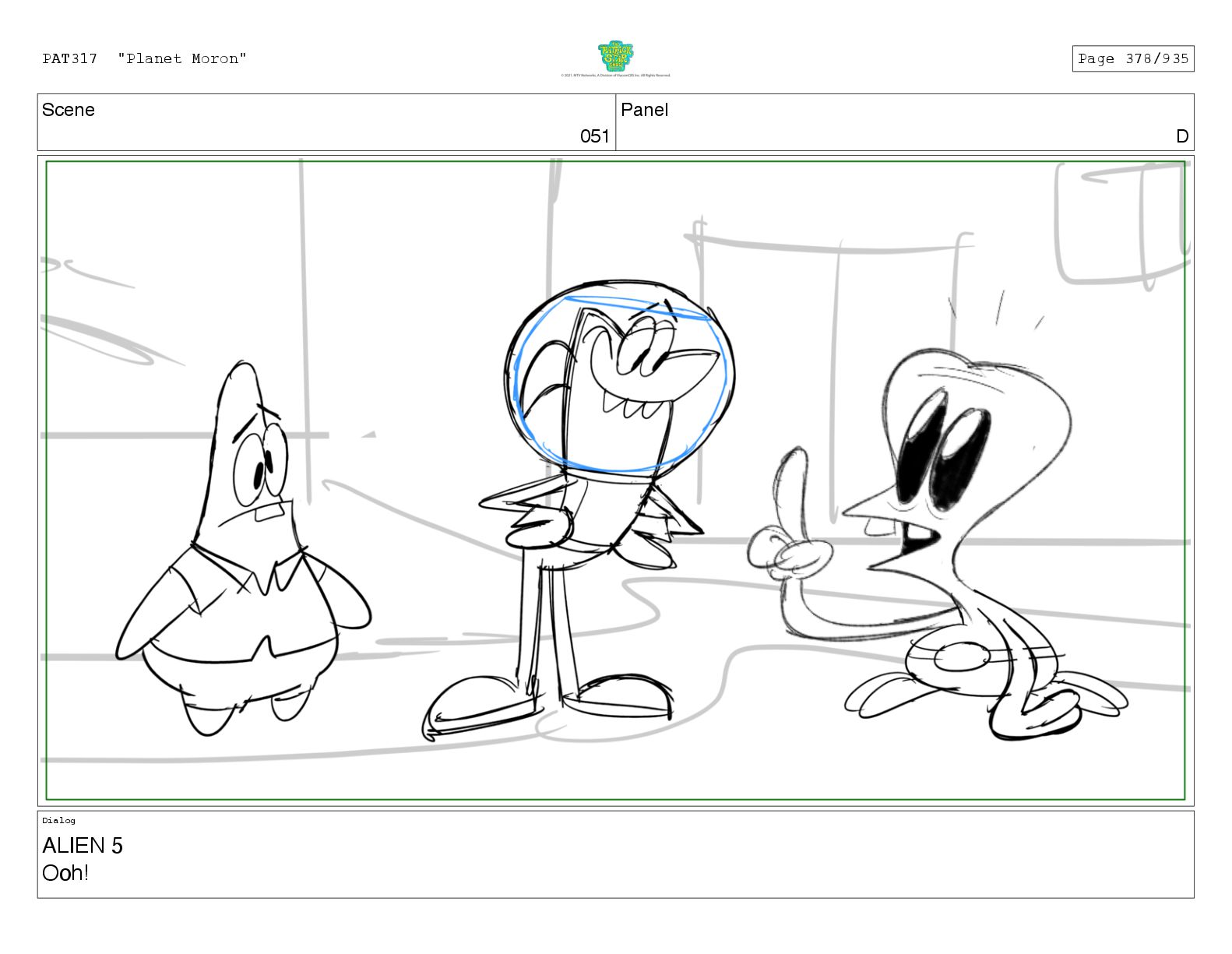This screenshot has width=1232, height=954.
Task: Click panel letter 'D'
Action: coord(1182,136)
